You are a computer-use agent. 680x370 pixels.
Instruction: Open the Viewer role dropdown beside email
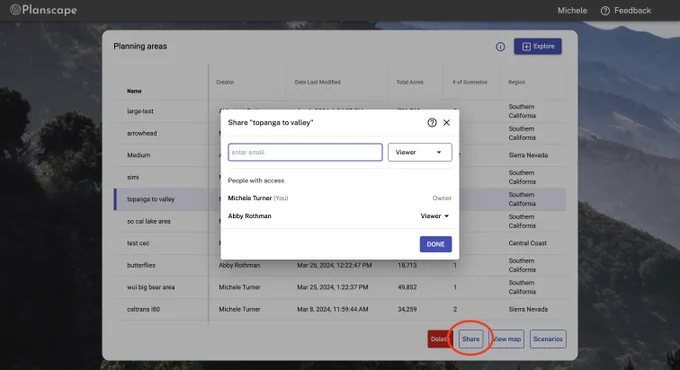pyautogui.click(x=419, y=152)
